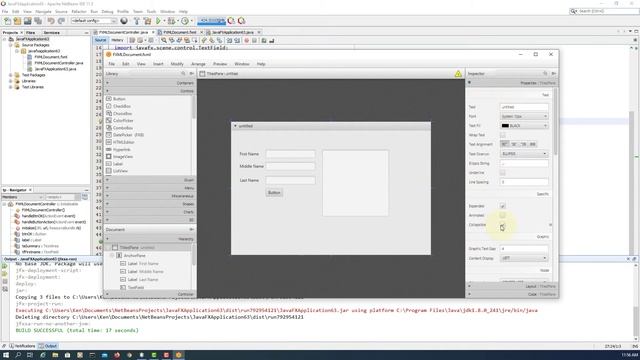Switch to Files tab in NetBeans

pos(31,32)
